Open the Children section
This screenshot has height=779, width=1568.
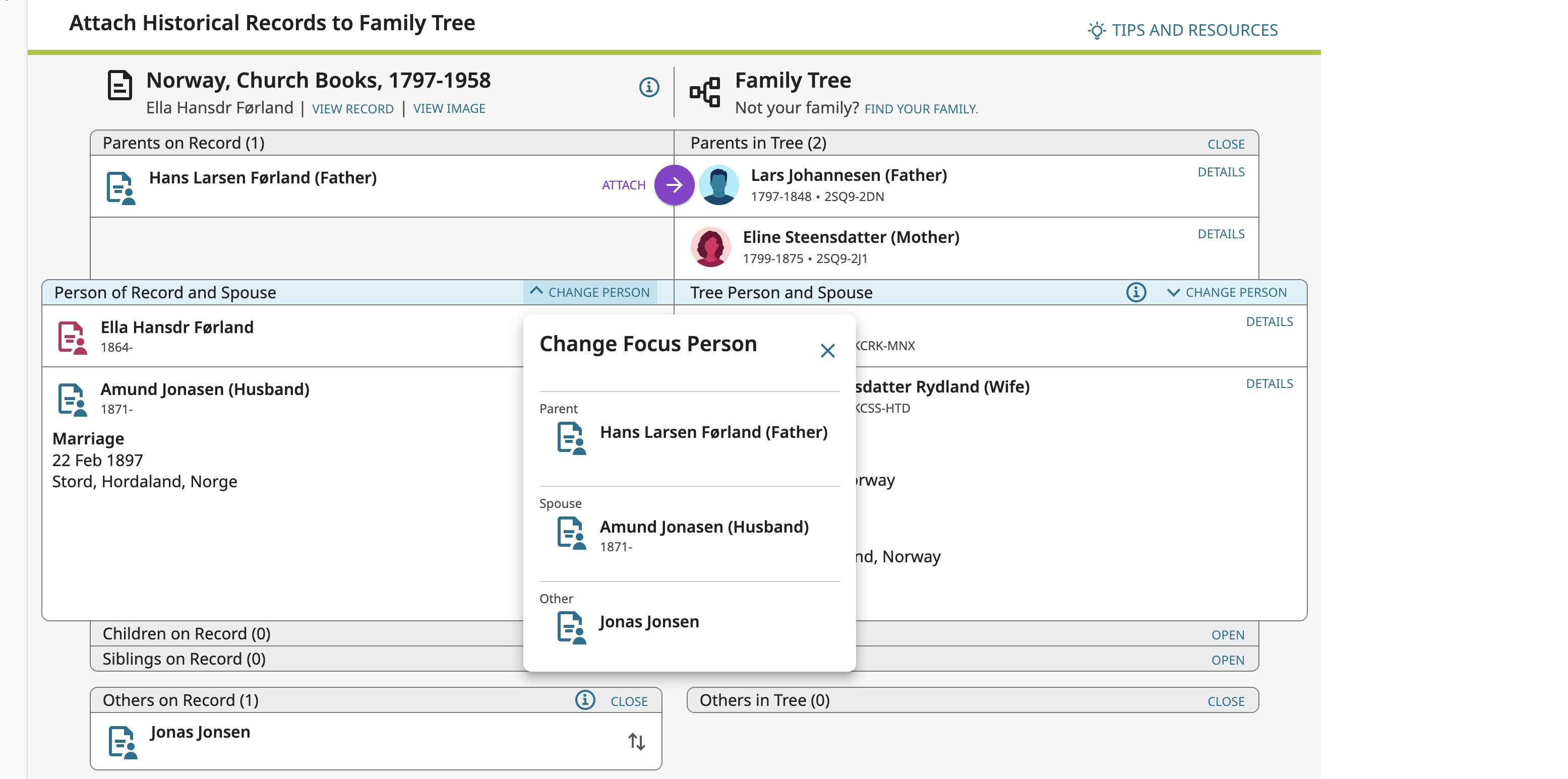click(1227, 635)
